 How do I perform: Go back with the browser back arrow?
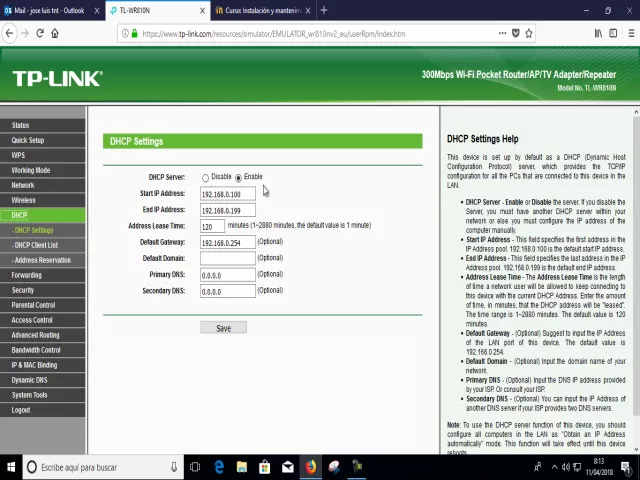10,33
